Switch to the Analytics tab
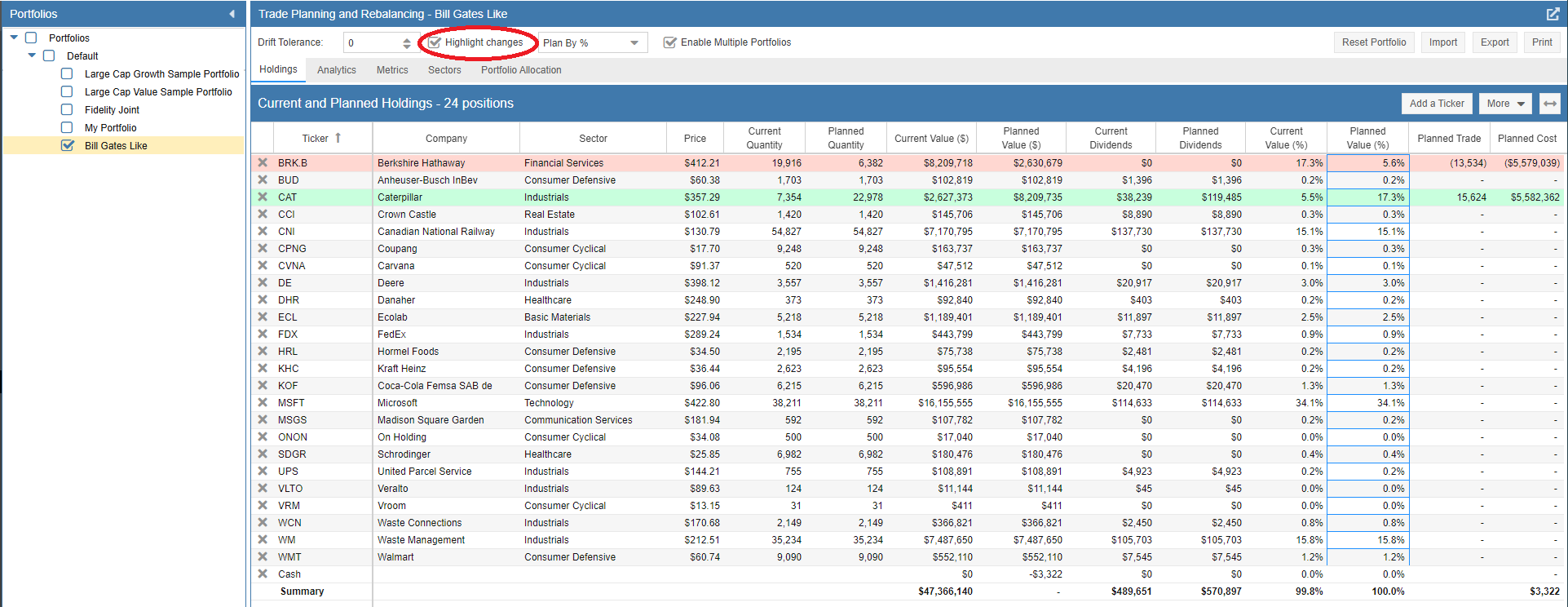 point(337,70)
